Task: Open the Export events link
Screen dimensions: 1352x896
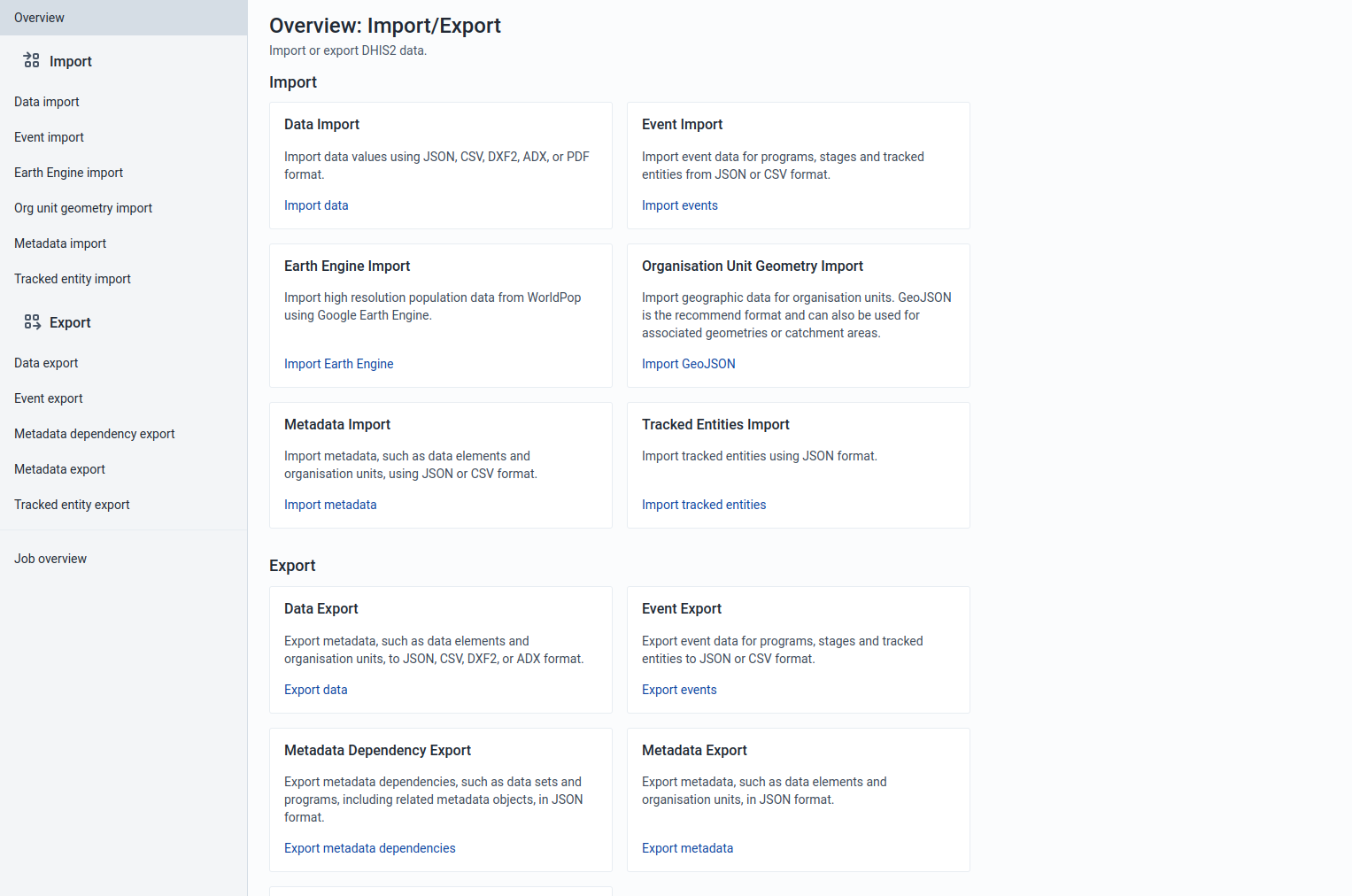Action: 679,690
